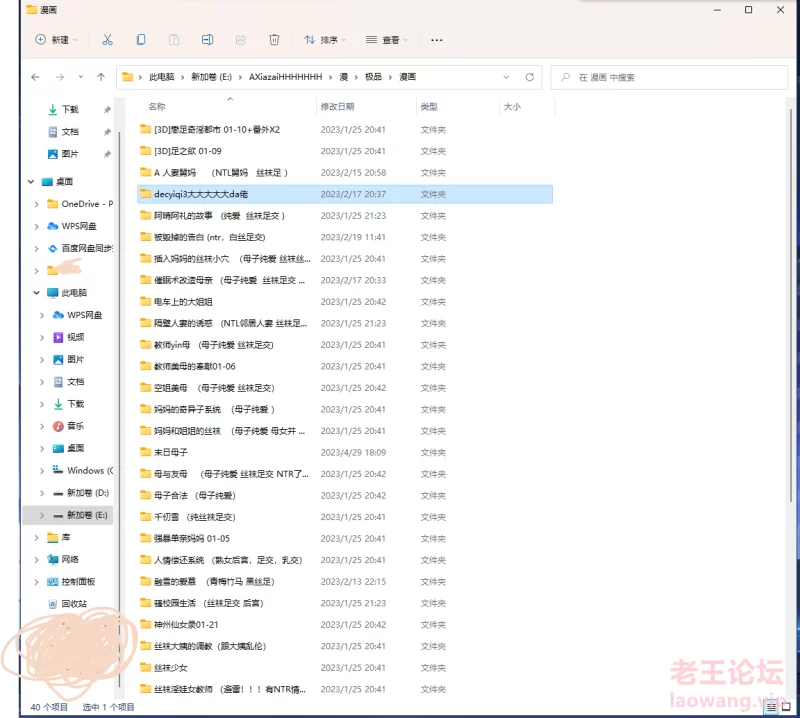This screenshot has height=718, width=800.
Task: Click the Delete trash can icon
Action: coord(274,40)
